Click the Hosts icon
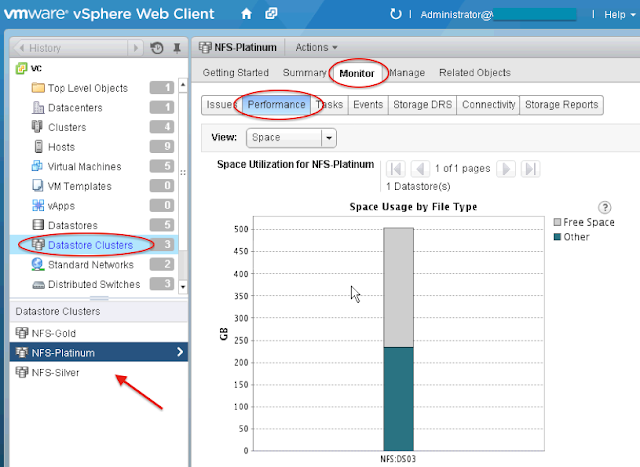The width and height of the screenshot is (640, 467). [38, 147]
